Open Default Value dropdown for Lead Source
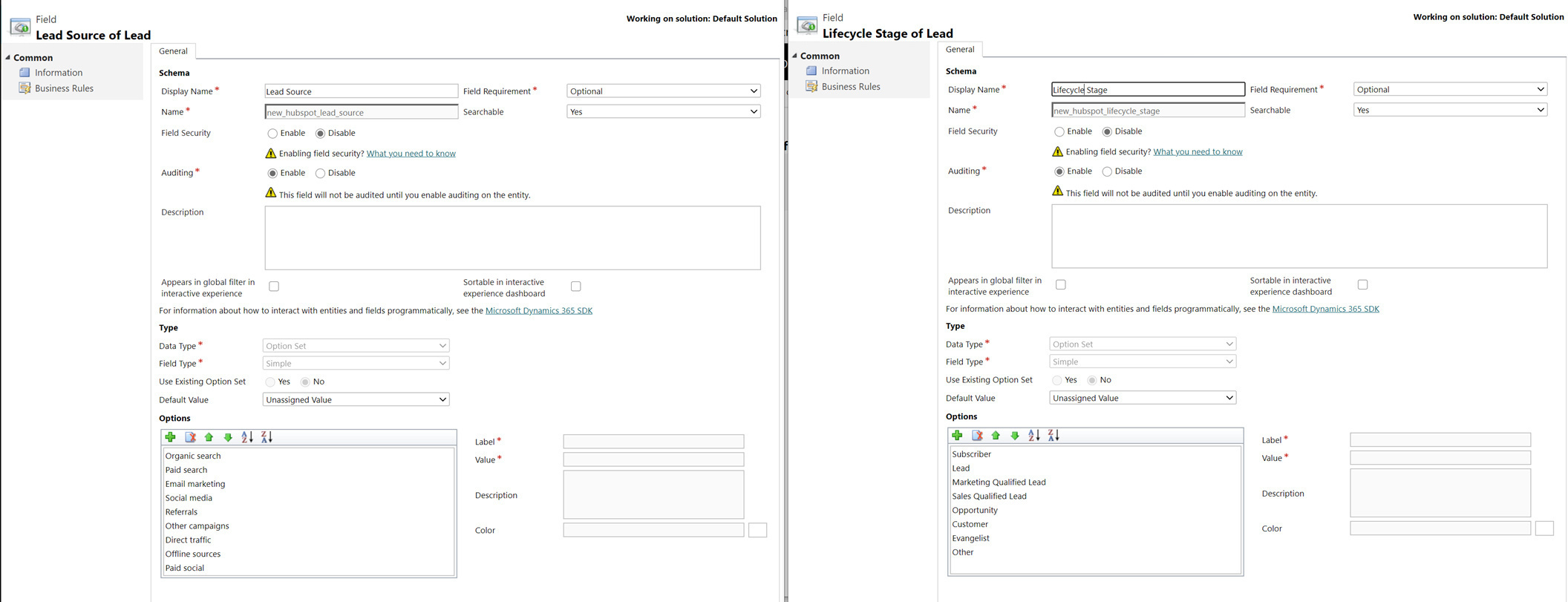Viewport: 1568px width, 602px height. (x=356, y=400)
